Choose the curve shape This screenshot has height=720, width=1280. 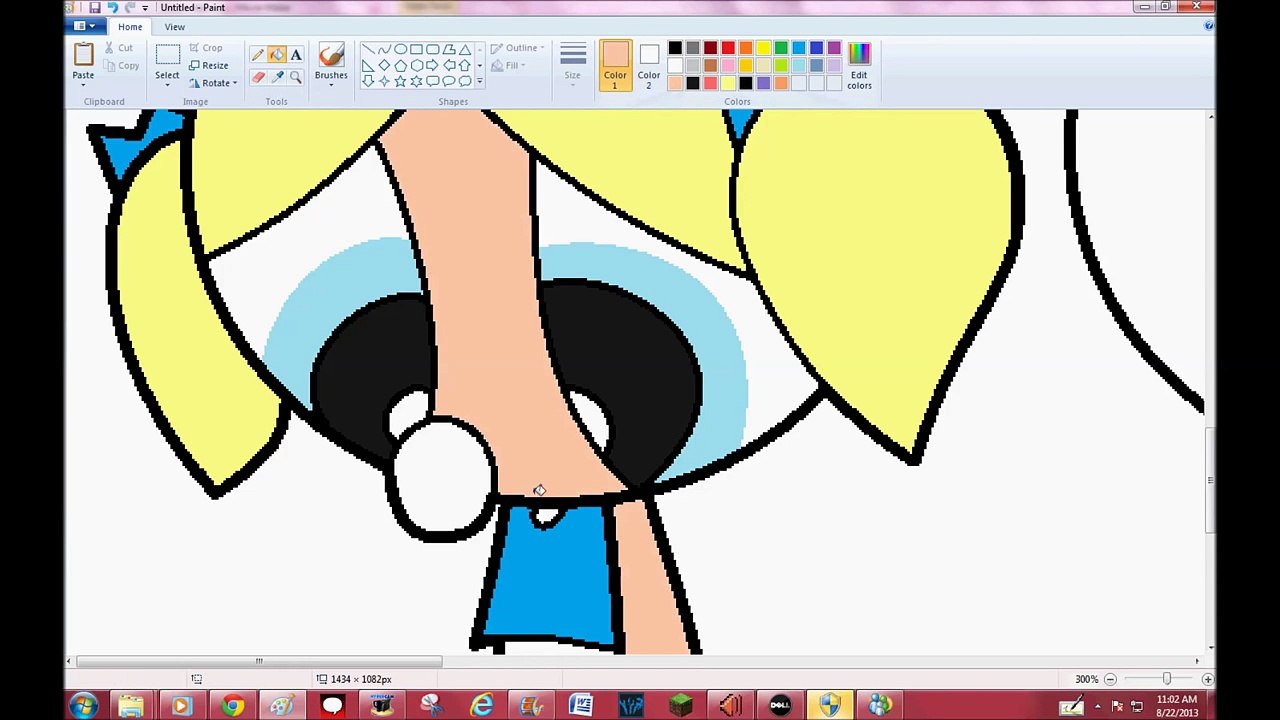click(384, 50)
